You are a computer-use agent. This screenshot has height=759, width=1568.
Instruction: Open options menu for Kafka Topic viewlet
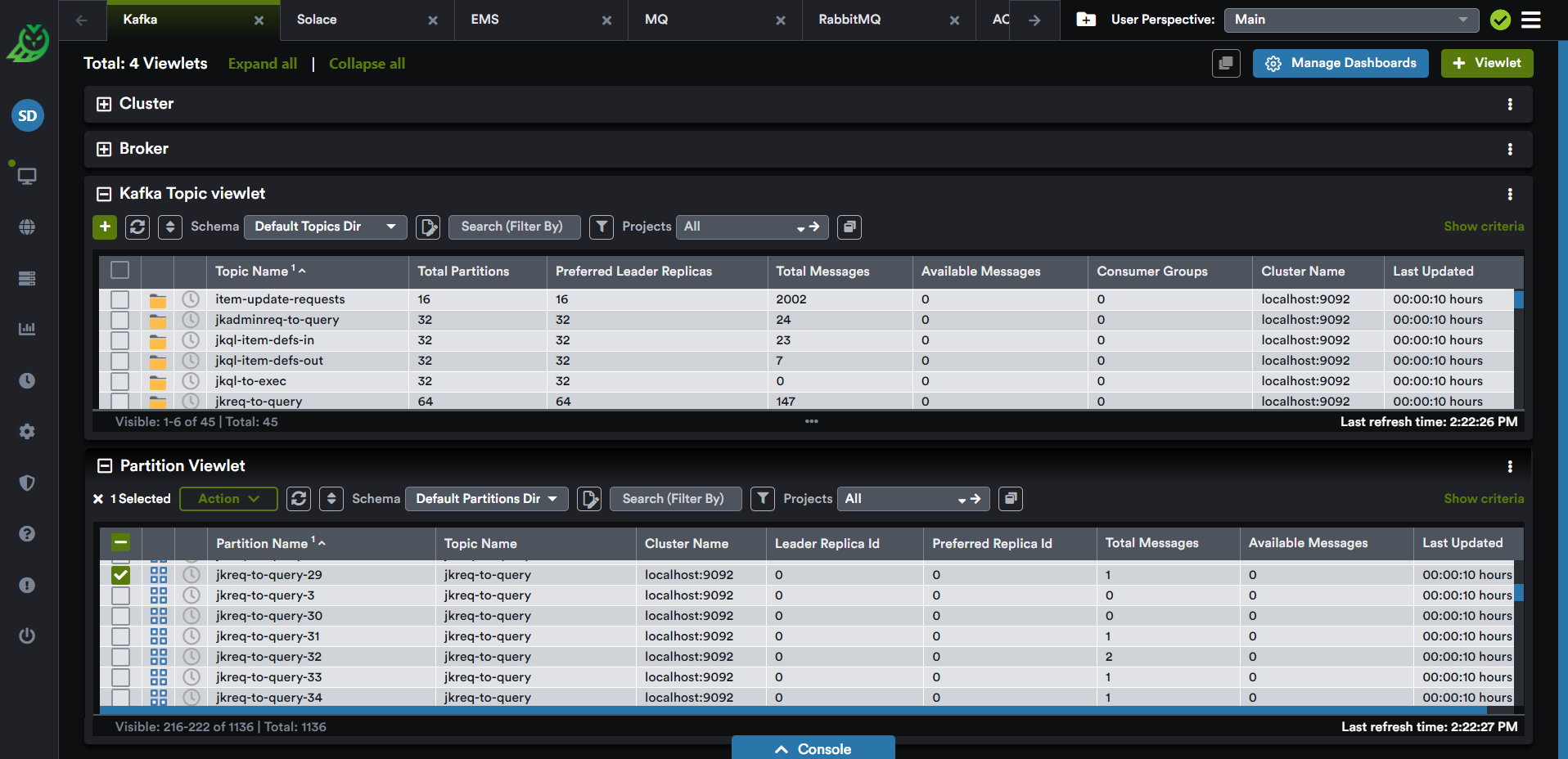1510,195
